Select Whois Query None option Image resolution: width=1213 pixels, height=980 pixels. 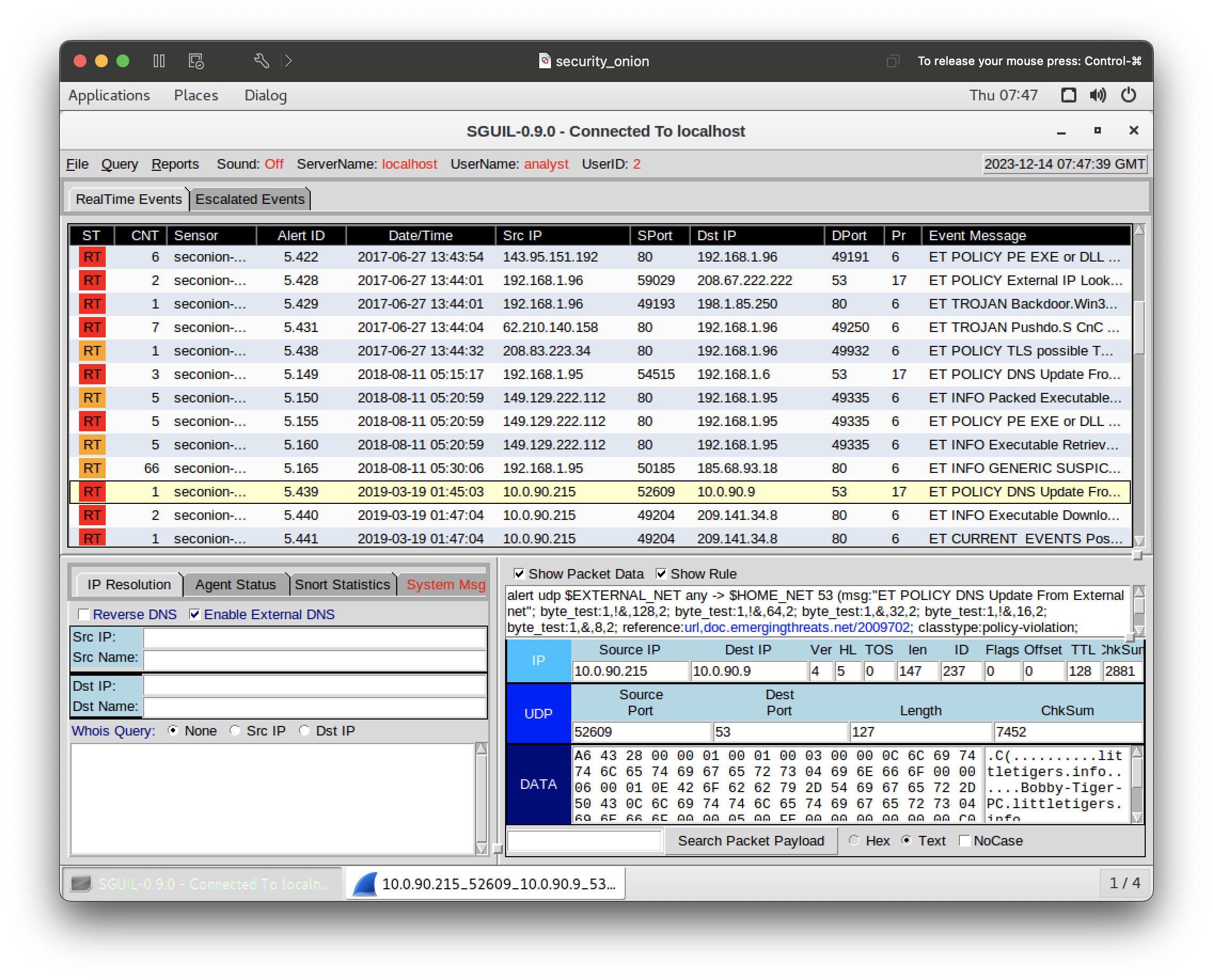[x=173, y=731]
